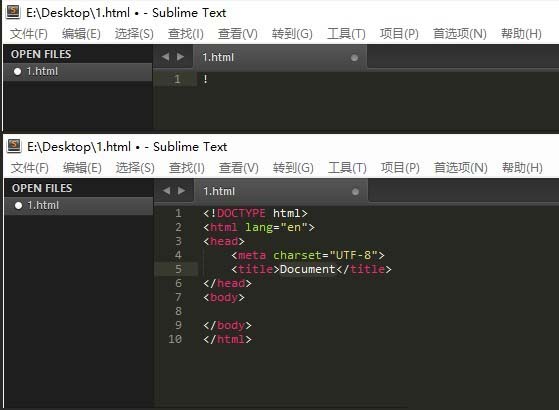Viewport: 559px width, 410px height.
Task: Click OPEN FILES header in lower window
Action: click(x=42, y=188)
